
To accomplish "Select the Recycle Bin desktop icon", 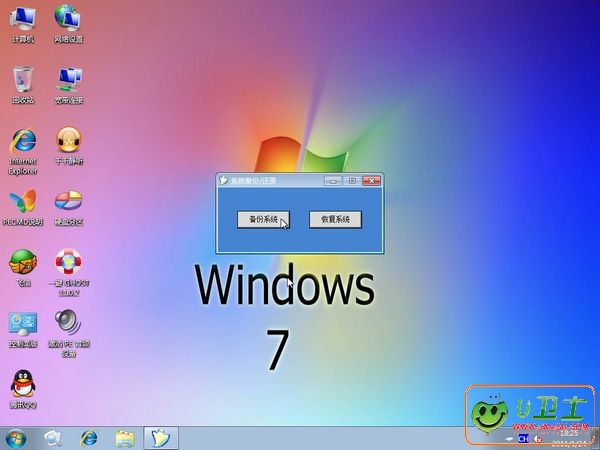I will 22,80.
